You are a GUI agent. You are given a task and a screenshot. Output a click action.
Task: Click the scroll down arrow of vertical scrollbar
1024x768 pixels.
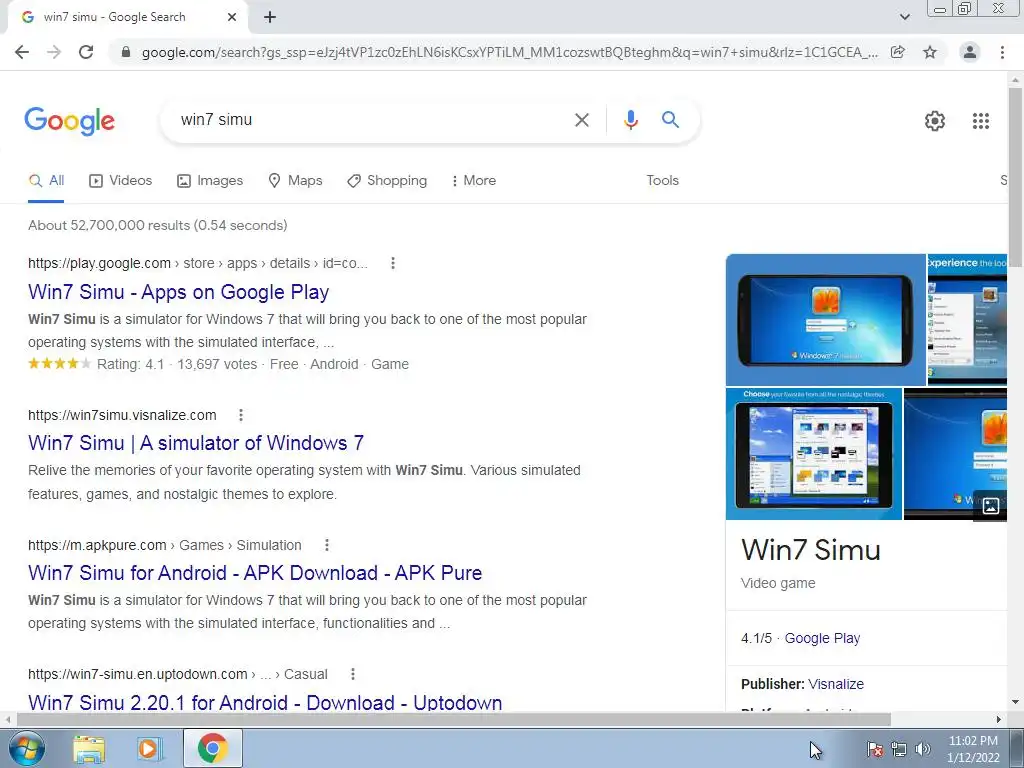coord(1015,703)
